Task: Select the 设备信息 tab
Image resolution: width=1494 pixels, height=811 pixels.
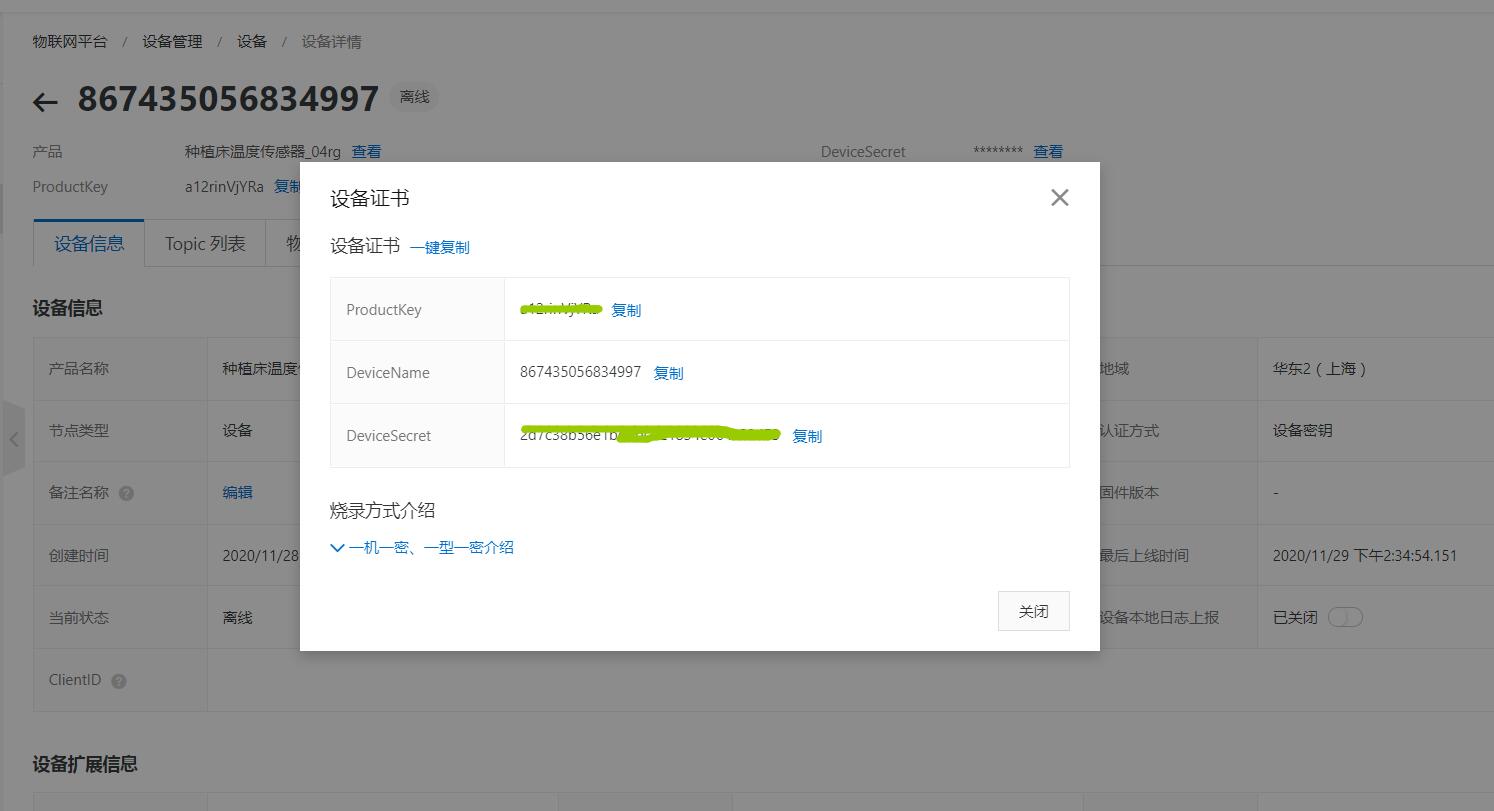Action: coord(89,243)
